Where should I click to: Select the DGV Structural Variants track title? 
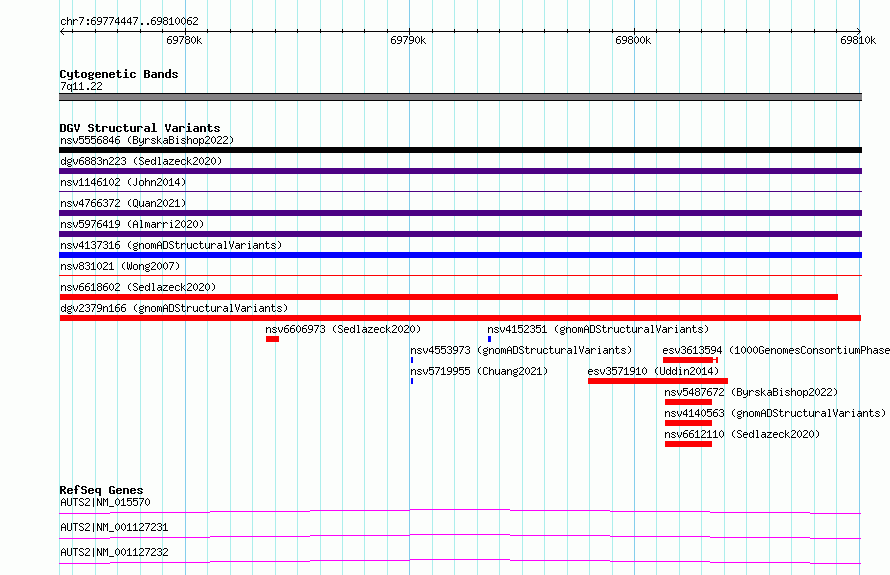(140, 128)
